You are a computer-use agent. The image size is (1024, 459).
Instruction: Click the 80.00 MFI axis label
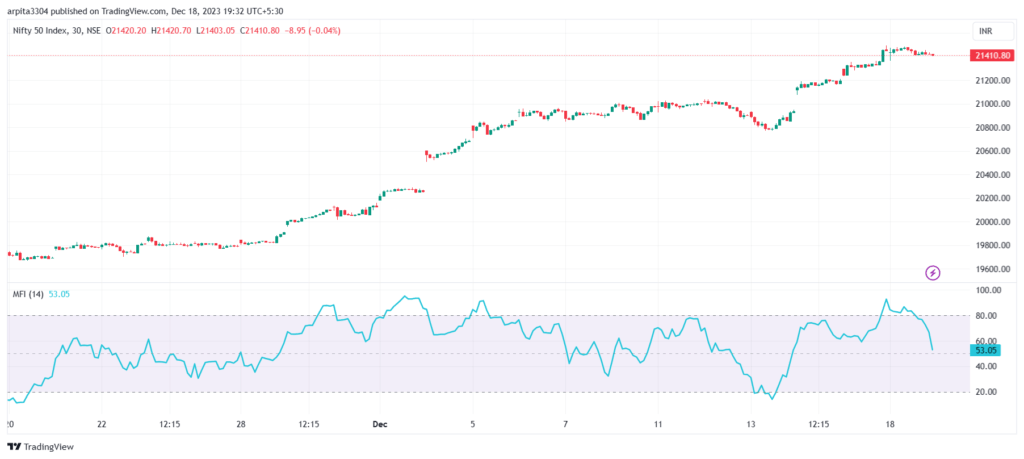point(987,316)
